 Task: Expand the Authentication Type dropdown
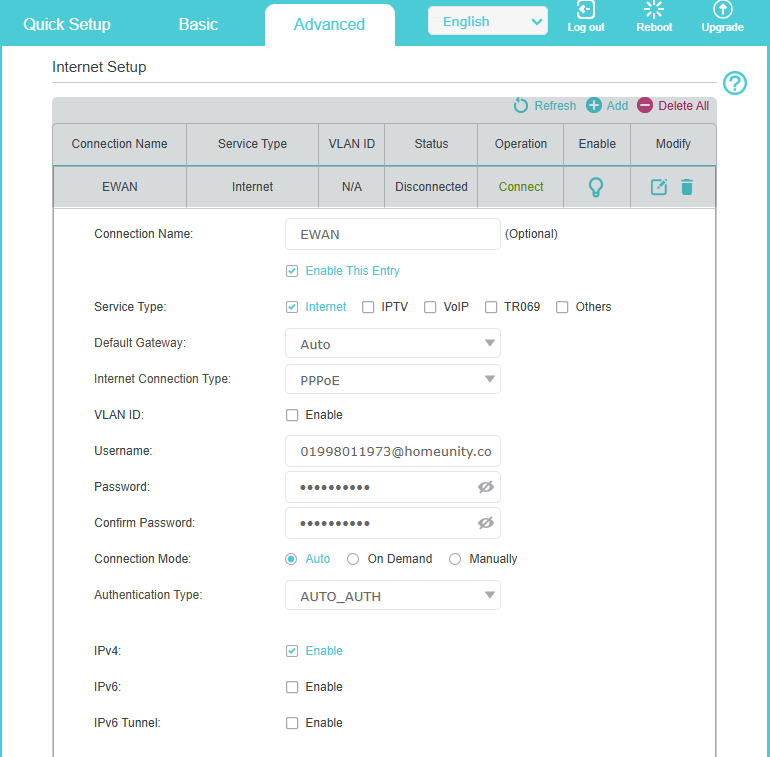[392, 596]
